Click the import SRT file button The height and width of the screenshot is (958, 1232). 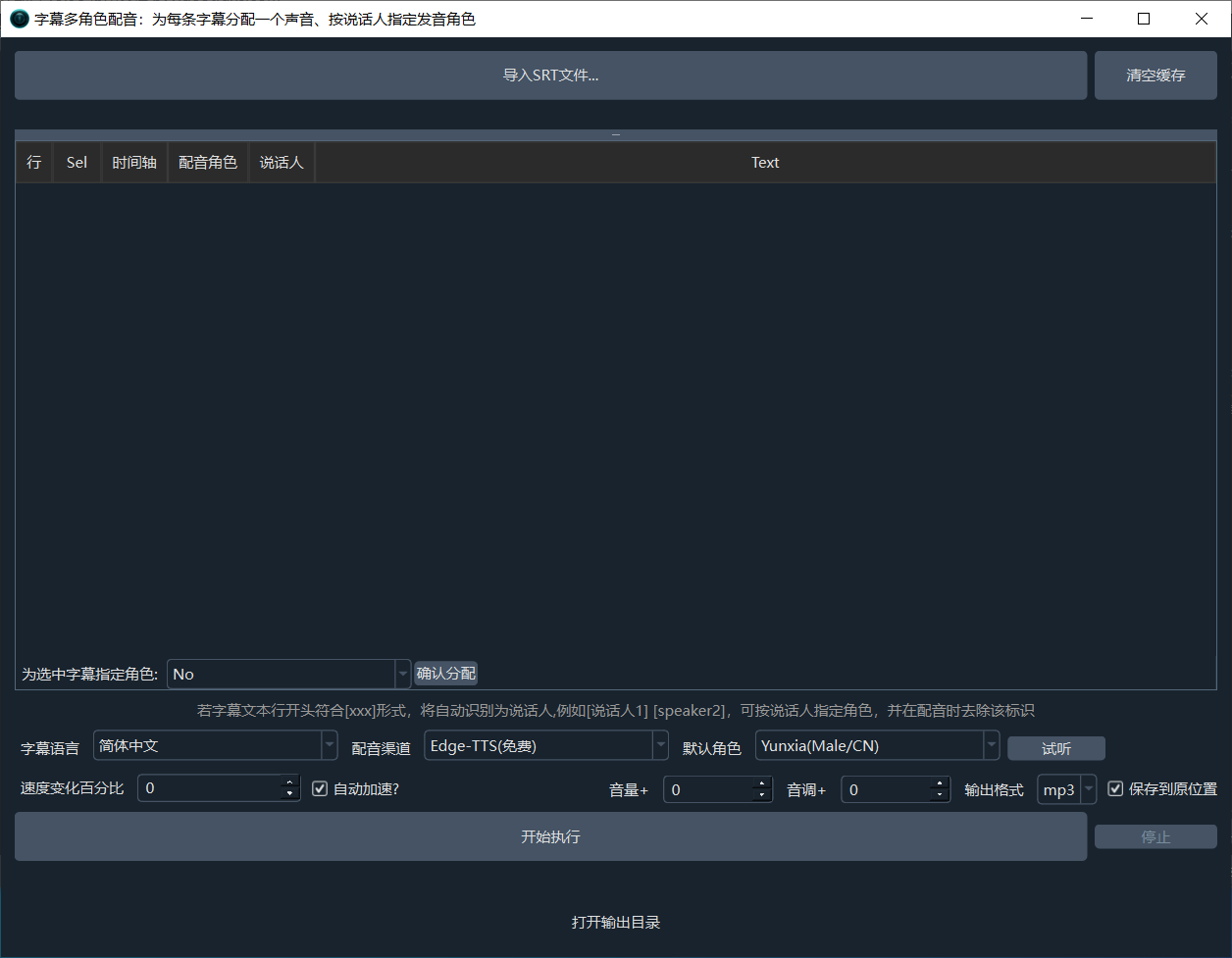coord(550,76)
